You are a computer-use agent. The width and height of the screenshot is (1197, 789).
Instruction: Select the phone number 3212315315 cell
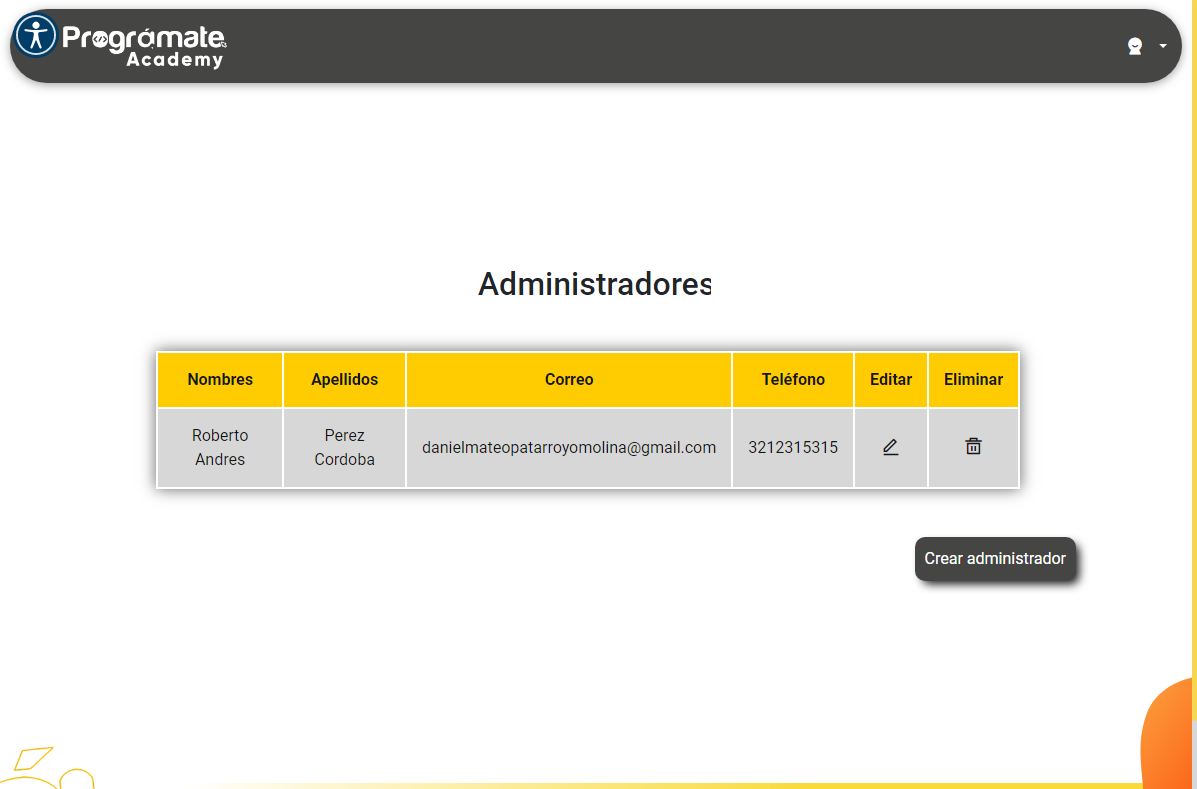793,447
